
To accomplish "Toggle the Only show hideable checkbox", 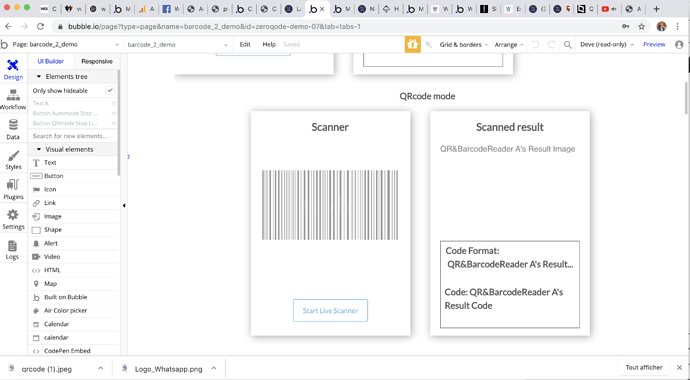I will coord(110,90).
